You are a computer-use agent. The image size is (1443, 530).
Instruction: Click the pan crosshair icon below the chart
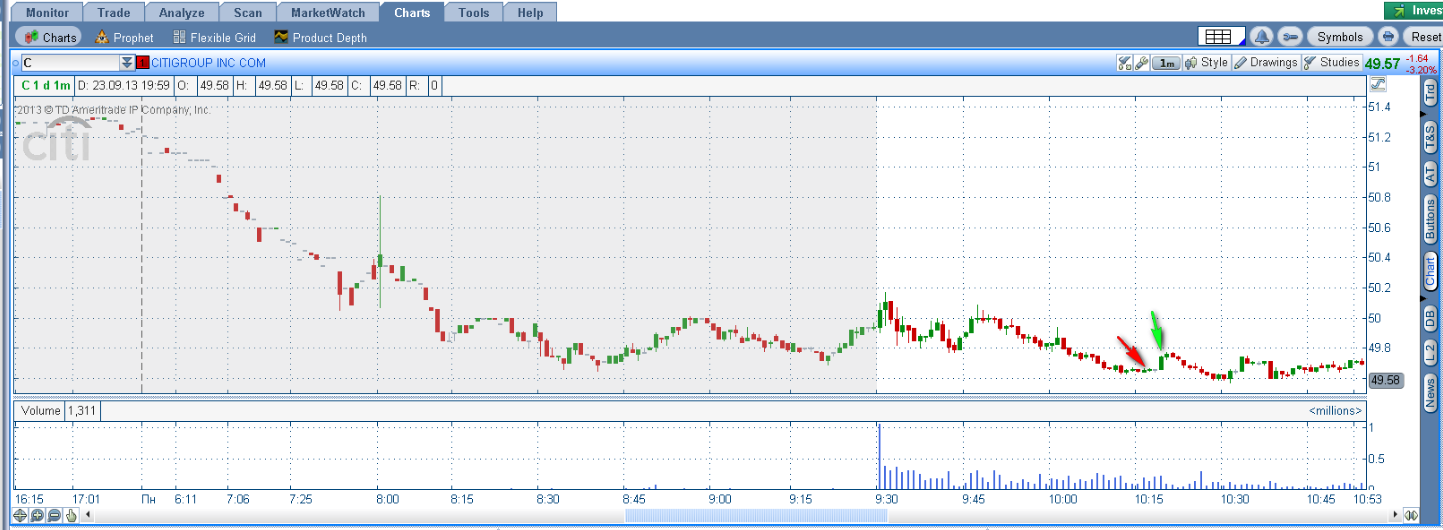pos(22,515)
